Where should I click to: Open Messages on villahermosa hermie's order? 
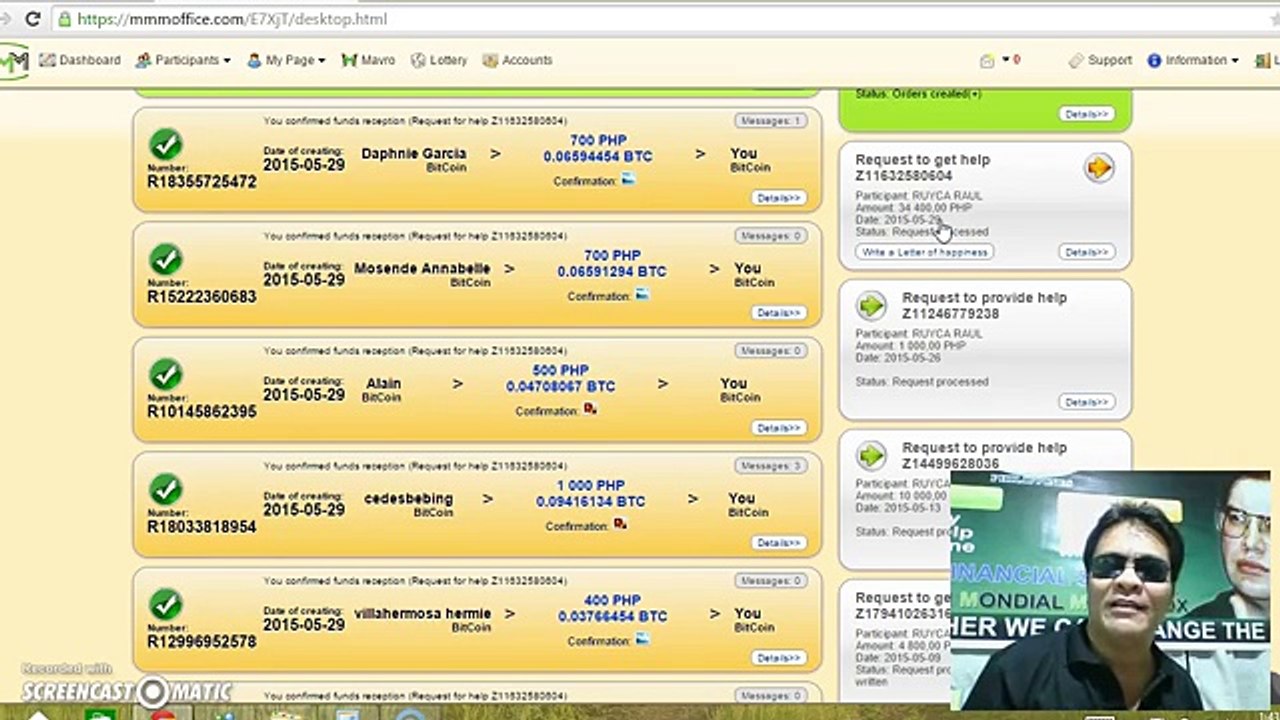pos(770,581)
